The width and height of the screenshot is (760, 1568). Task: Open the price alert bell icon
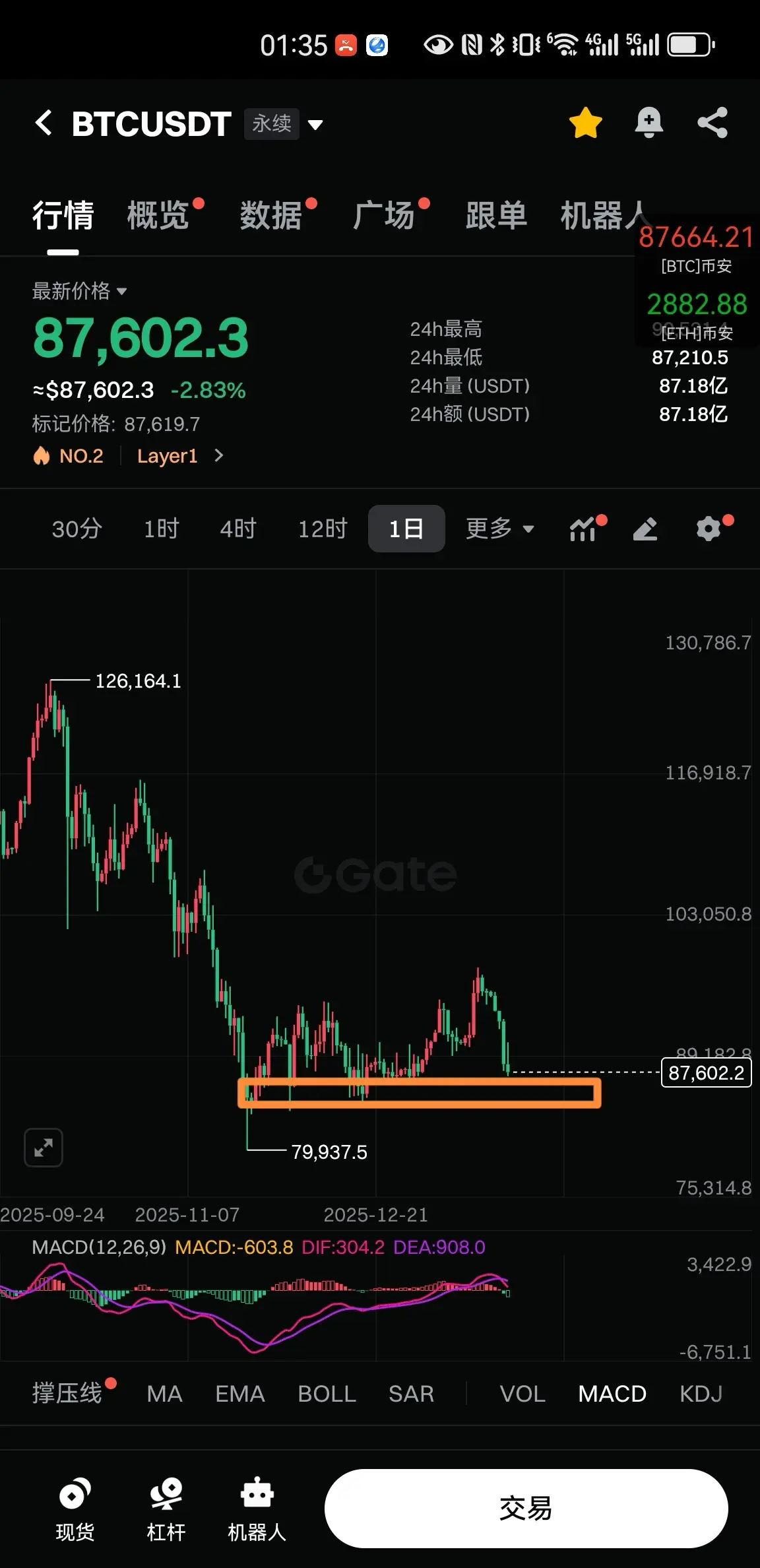pyautogui.click(x=649, y=123)
